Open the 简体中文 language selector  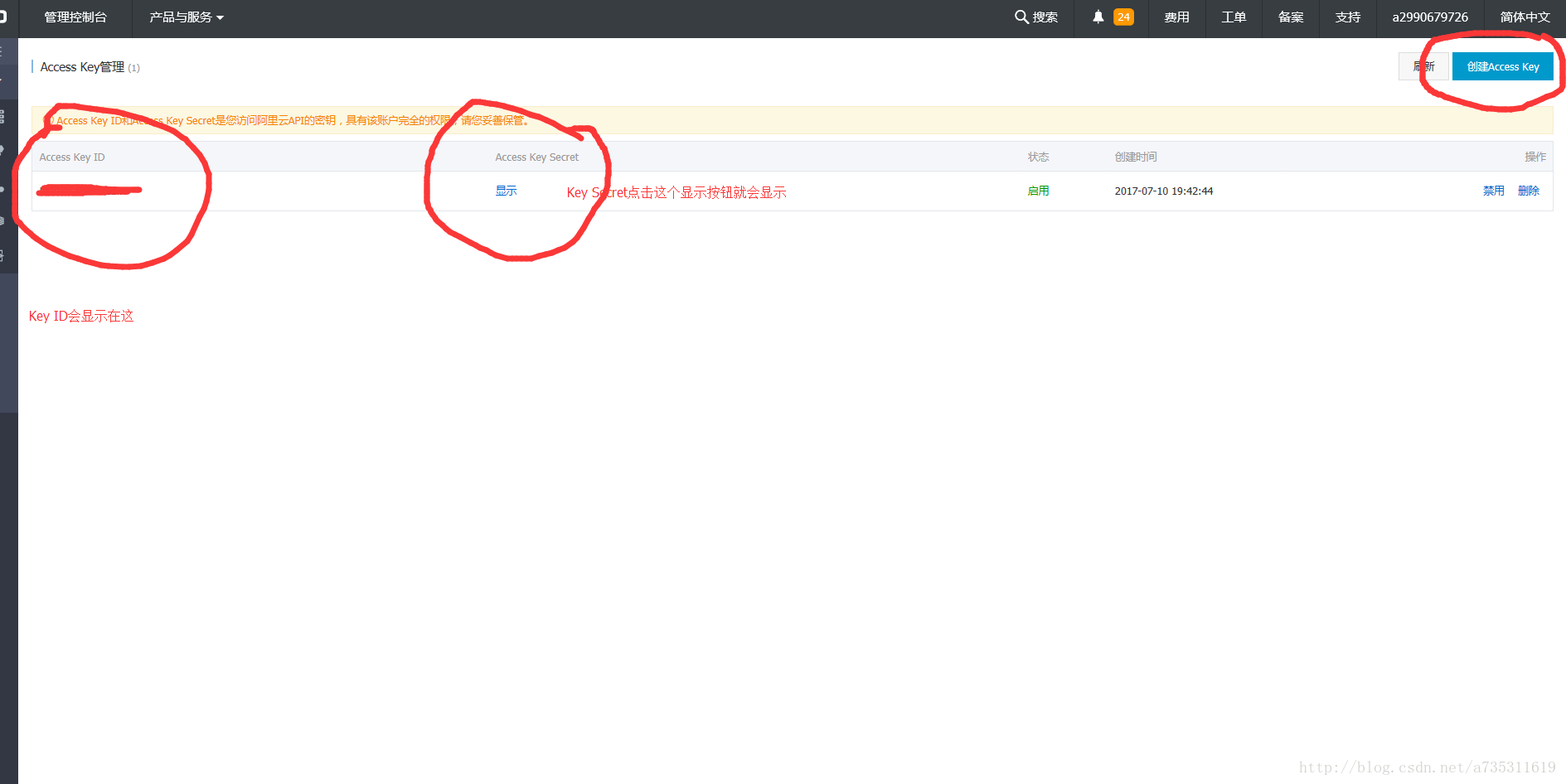1524,17
